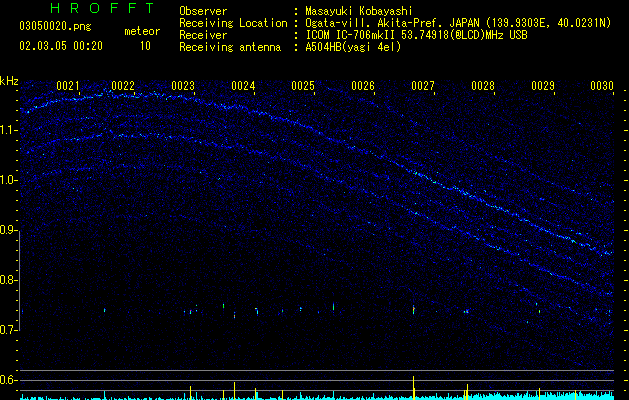Click the 0.8 frequency axis label
Image resolution: width=629 pixels, height=400 pixels.
[9, 280]
